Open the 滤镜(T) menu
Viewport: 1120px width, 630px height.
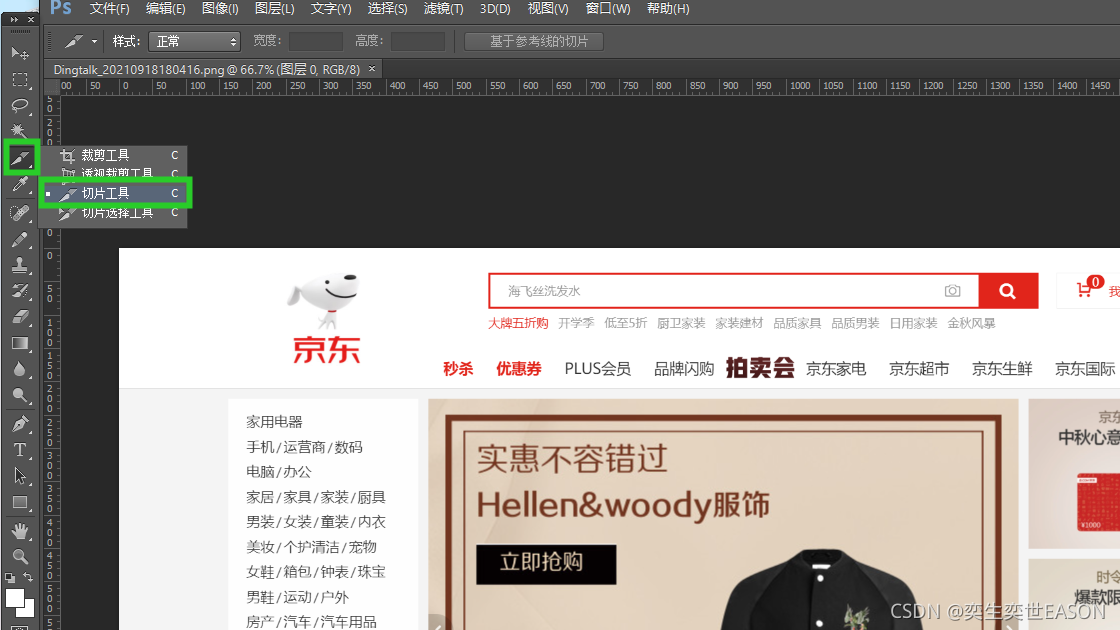tap(444, 9)
